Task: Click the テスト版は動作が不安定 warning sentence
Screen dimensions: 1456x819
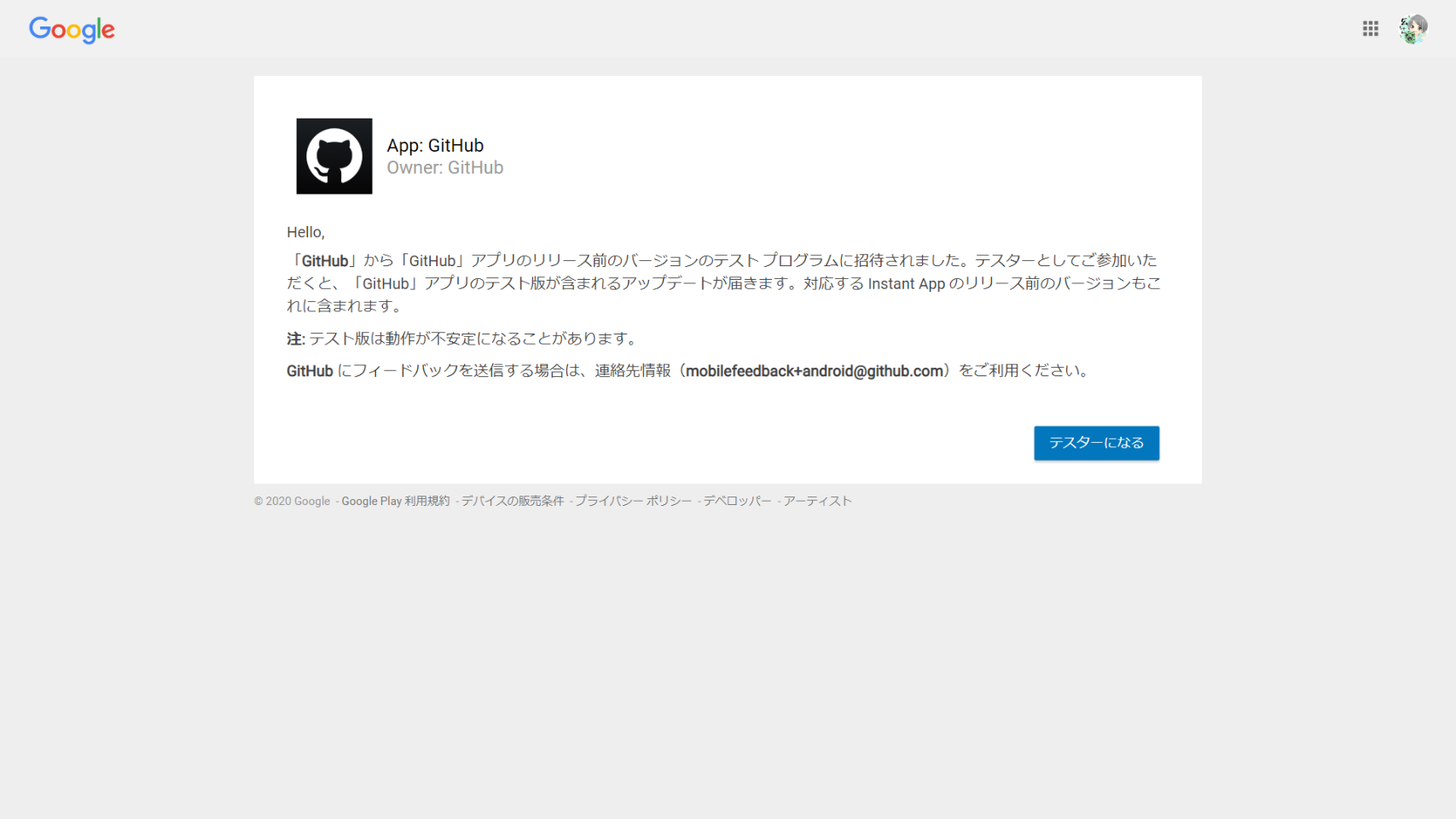Action: point(473,339)
